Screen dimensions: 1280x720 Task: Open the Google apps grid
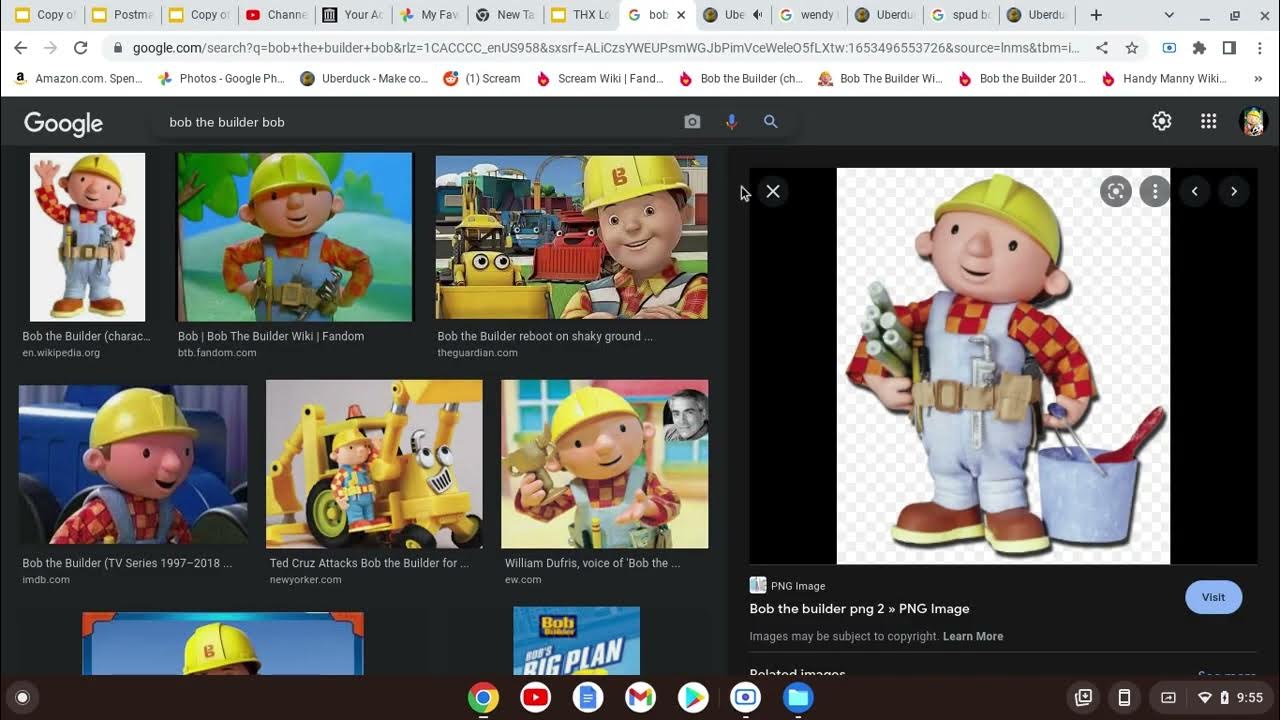click(1208, 121)
